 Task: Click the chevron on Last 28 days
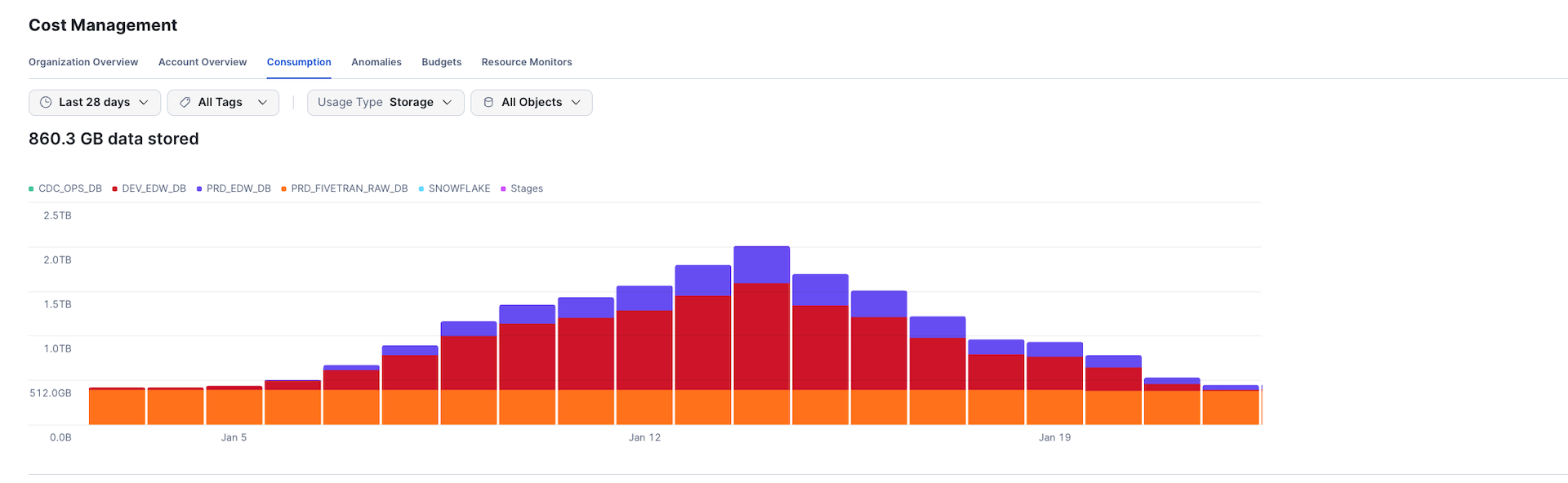click(144, 102)
